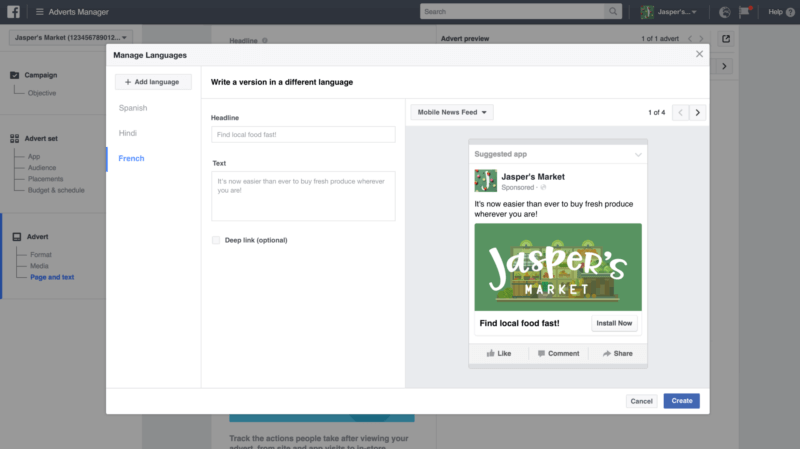Click the Campaign section icon

click(14, 75)
